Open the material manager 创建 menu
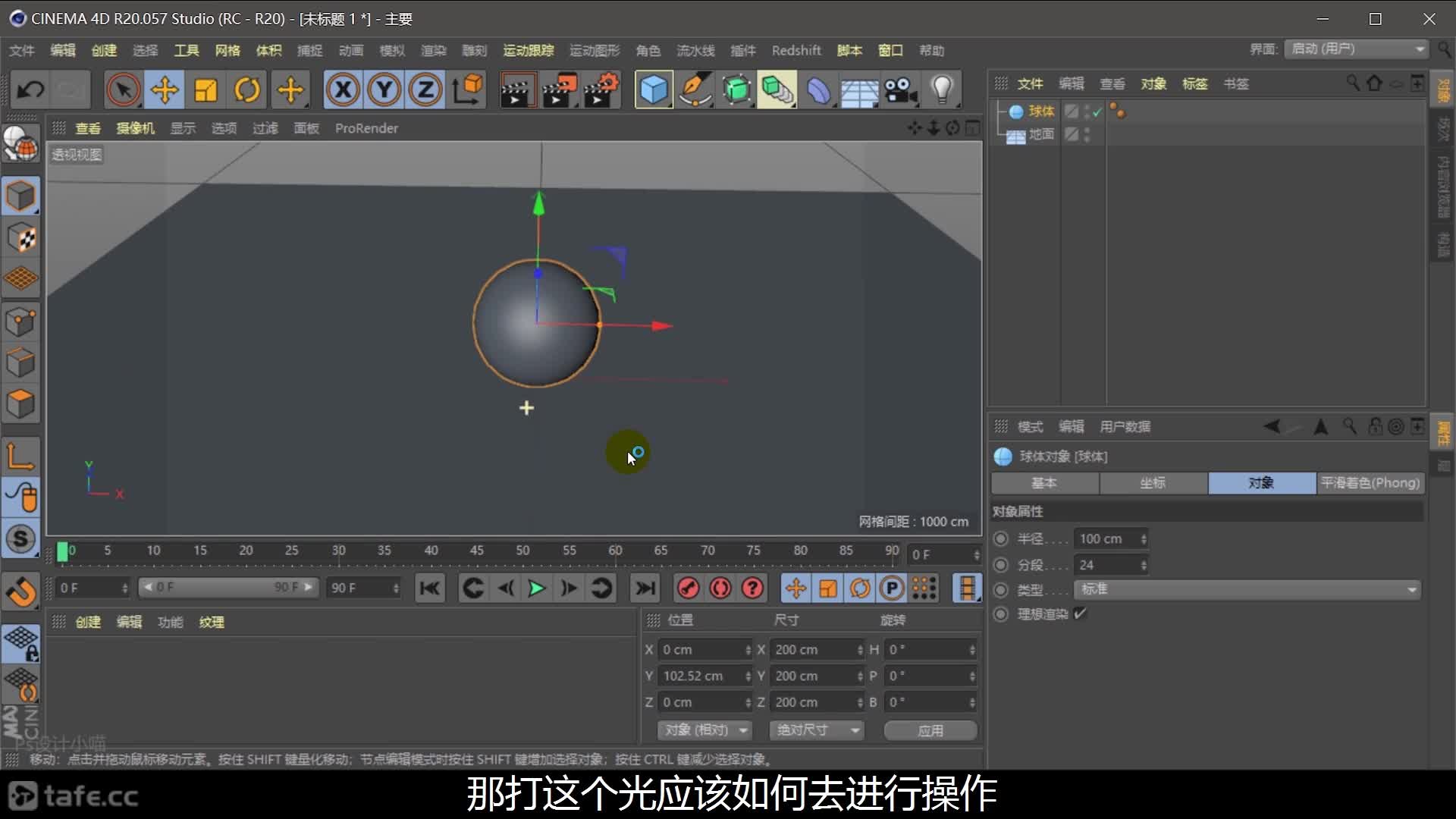Image resolution: width=1456 pixels, height=819 pixels. pyautogui.click(x=88, y=623)
